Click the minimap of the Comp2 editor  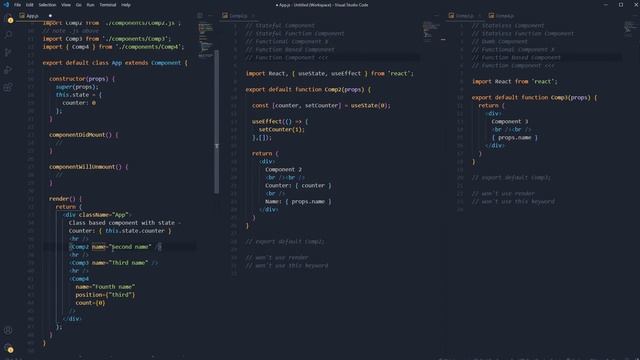(x=431, y=32)
